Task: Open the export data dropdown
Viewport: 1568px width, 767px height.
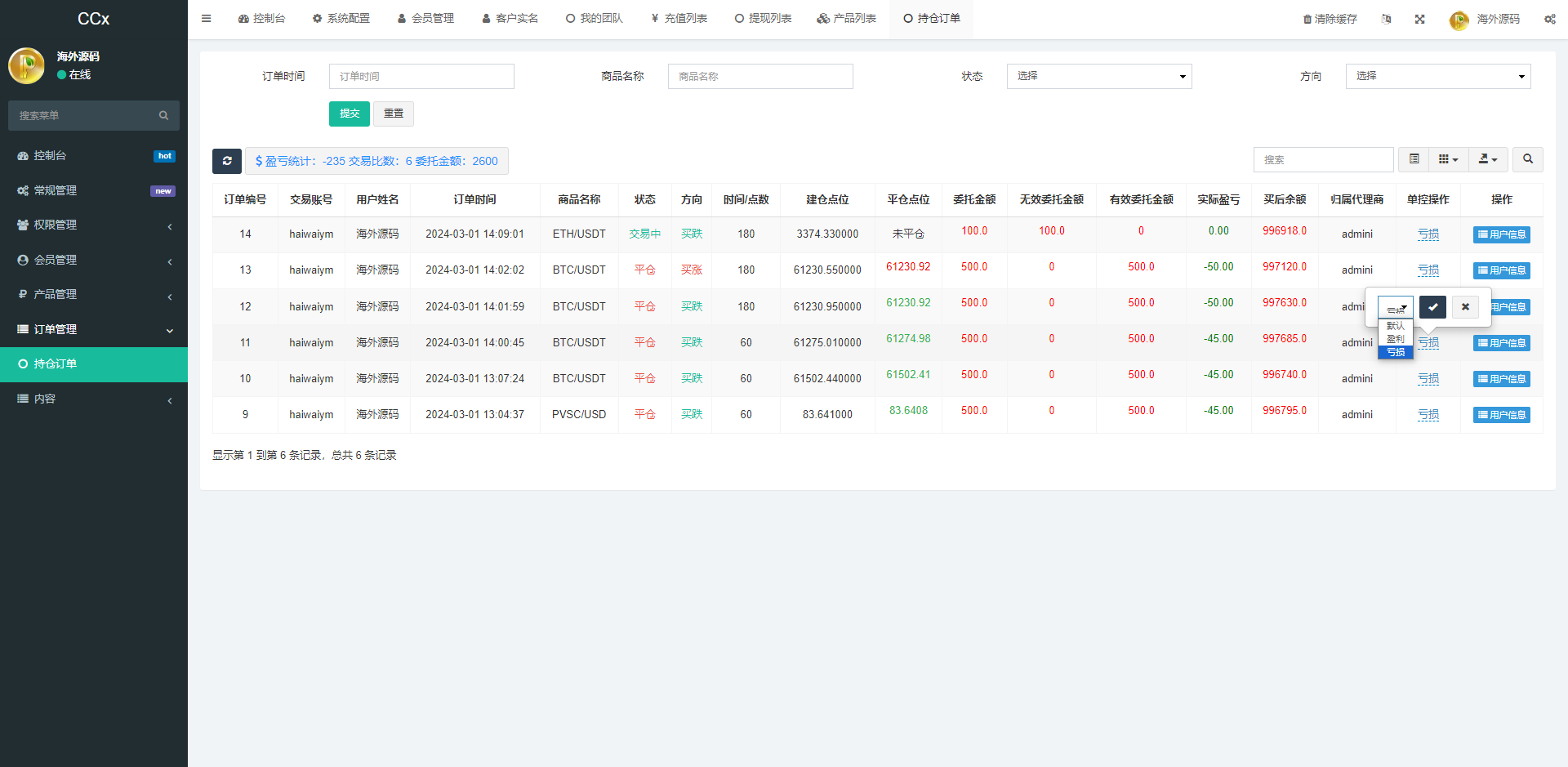Action: click(1488, 159)
